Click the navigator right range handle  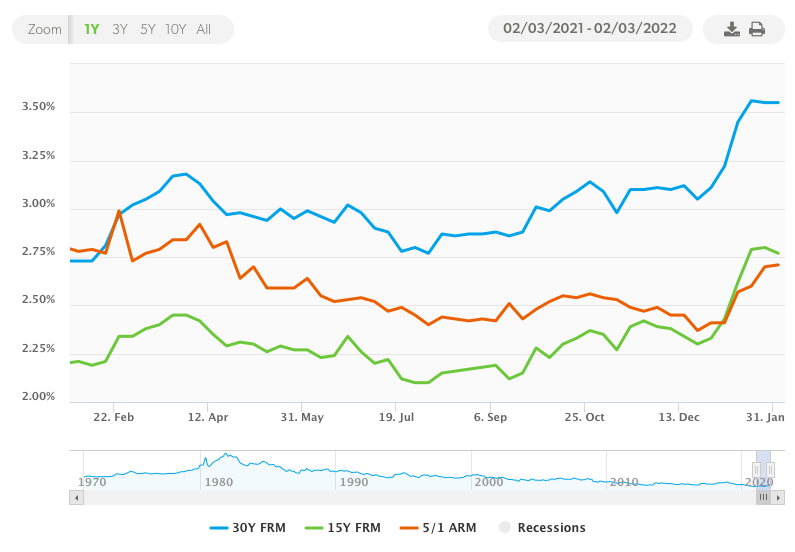(x=770, y=469)
